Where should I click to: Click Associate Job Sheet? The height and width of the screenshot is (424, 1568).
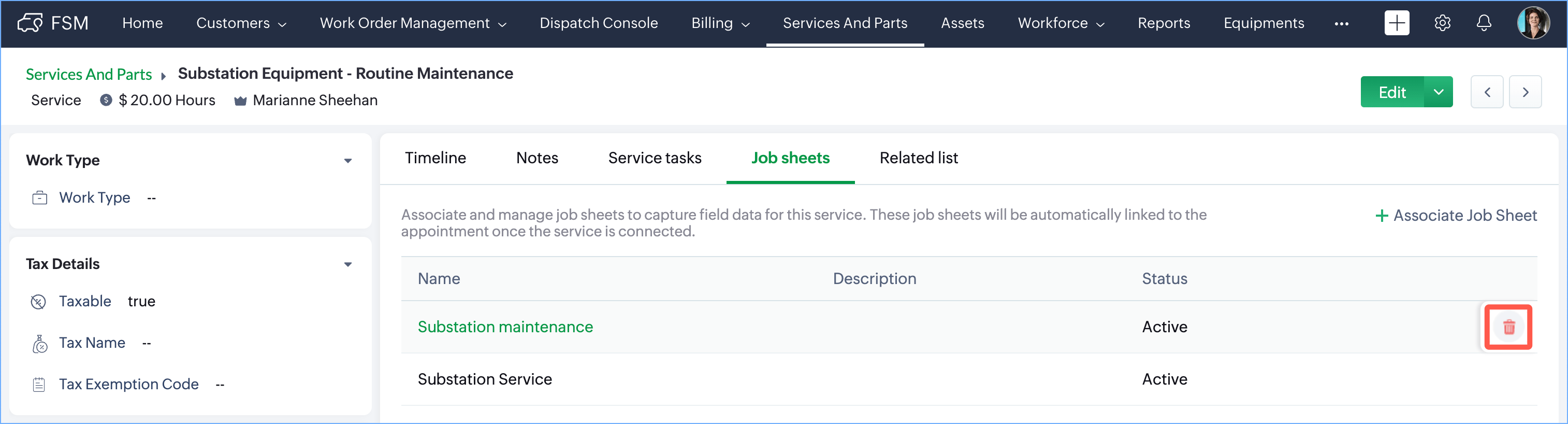click(1457, 216)
